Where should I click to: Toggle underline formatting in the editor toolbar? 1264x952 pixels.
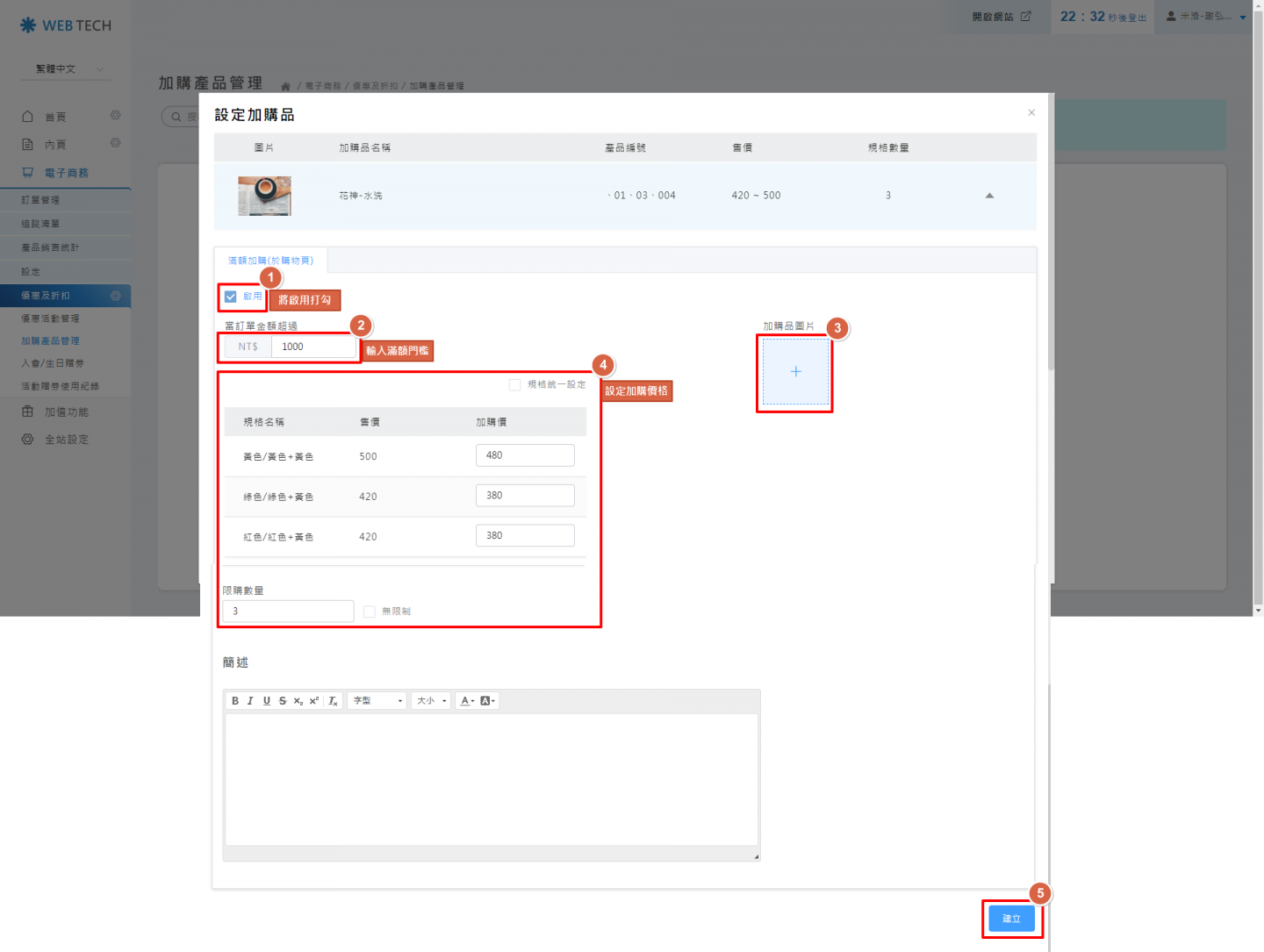point(267,701)
